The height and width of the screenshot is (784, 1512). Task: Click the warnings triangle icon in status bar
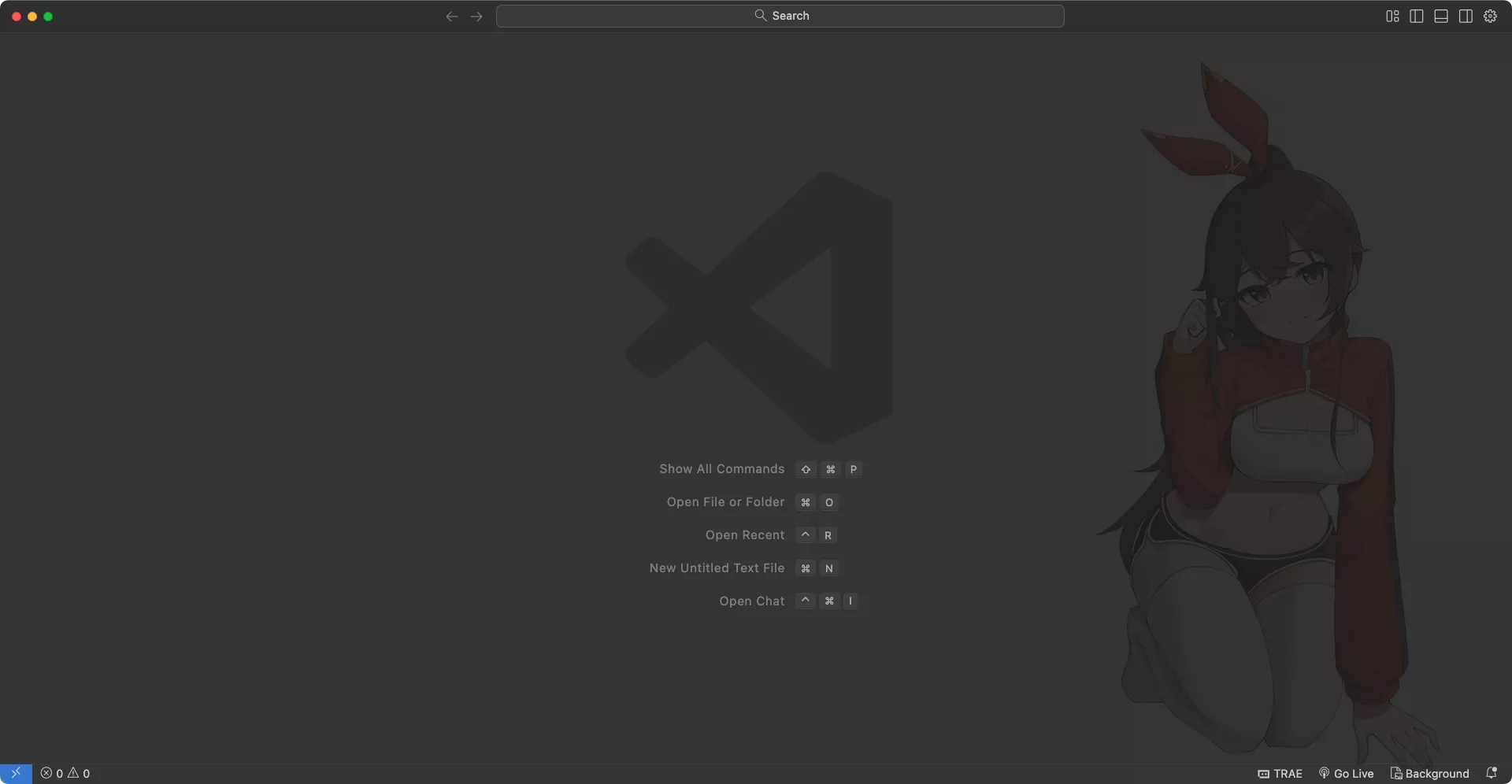tap(73, 774)
